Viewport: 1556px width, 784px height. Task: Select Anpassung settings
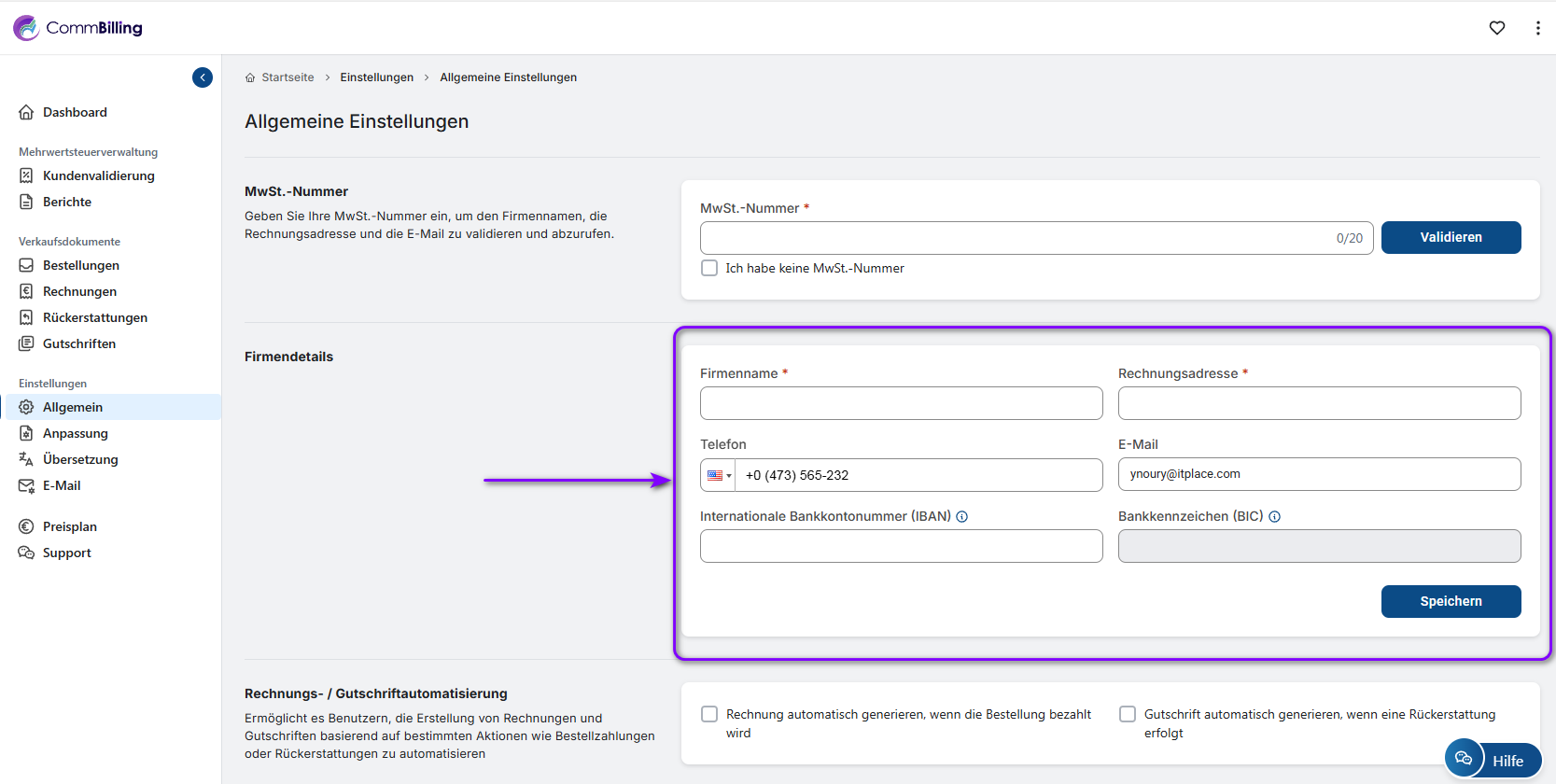[76, 433]
